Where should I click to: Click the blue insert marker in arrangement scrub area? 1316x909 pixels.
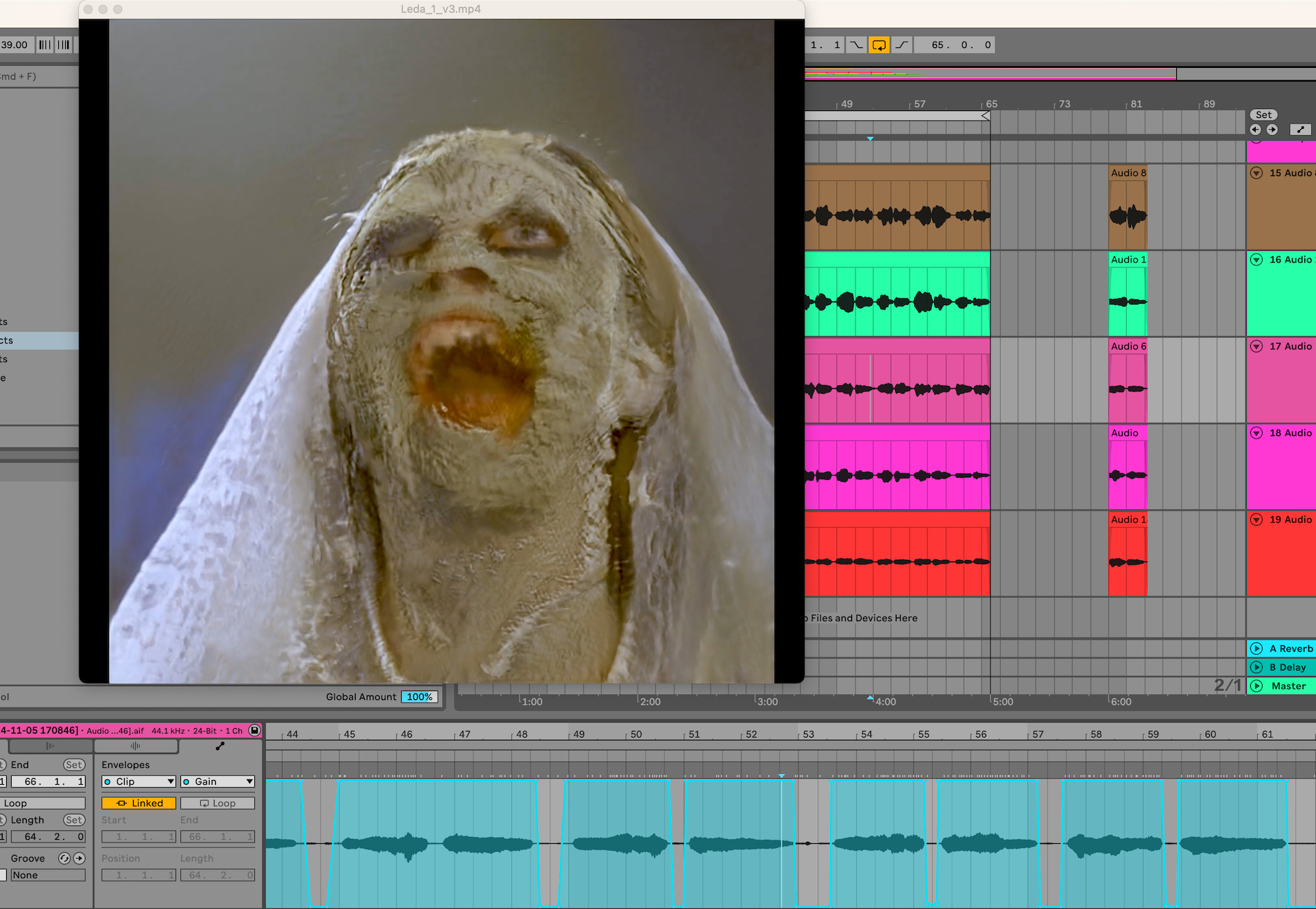(x=870, y=138)
